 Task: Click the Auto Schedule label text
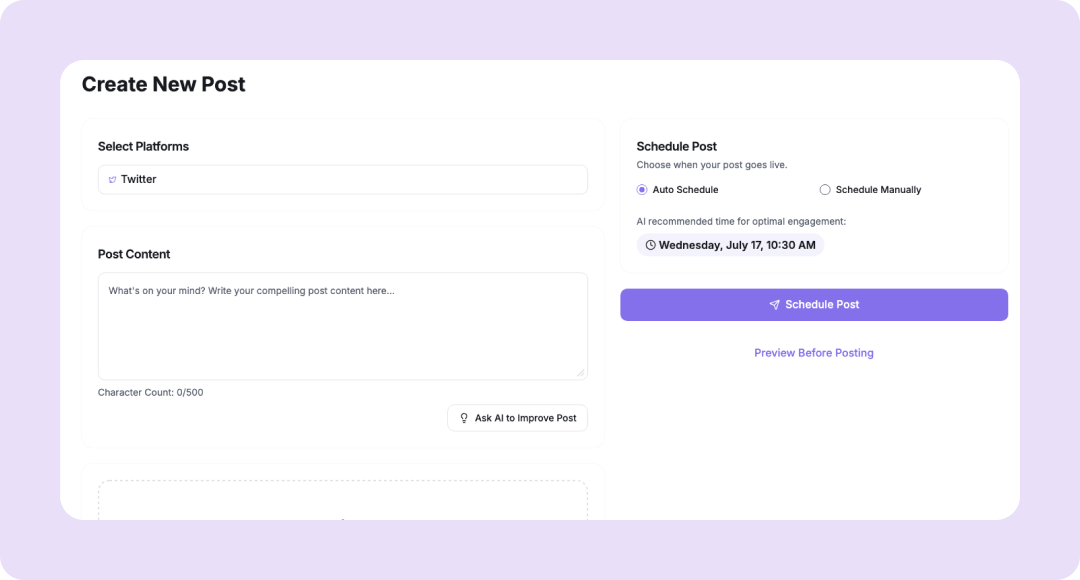[685, 190]
